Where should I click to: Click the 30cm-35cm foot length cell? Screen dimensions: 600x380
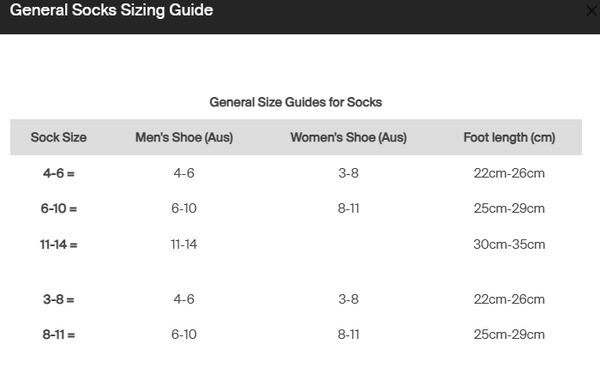coord(509,244)
